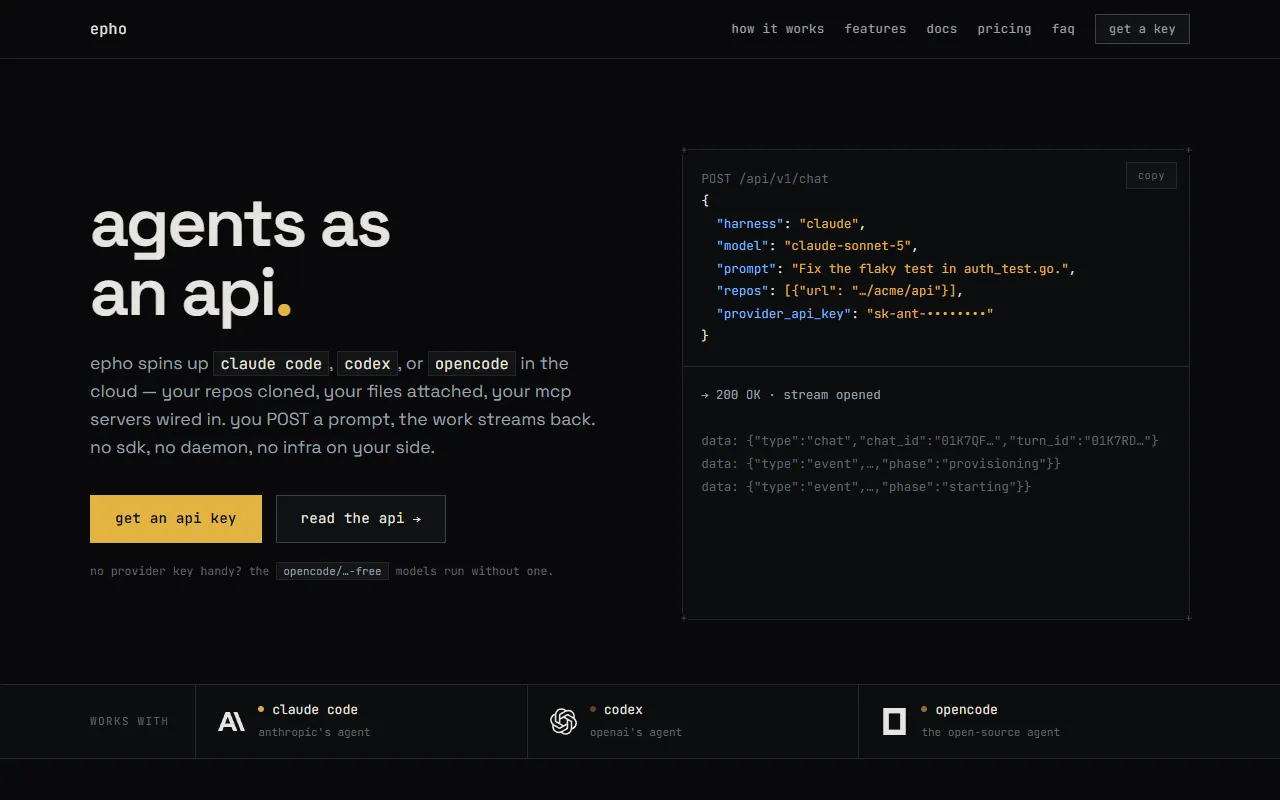Click the opencode inline tag in description
The height and width of the screenshot is (800, 1280).
472,364
